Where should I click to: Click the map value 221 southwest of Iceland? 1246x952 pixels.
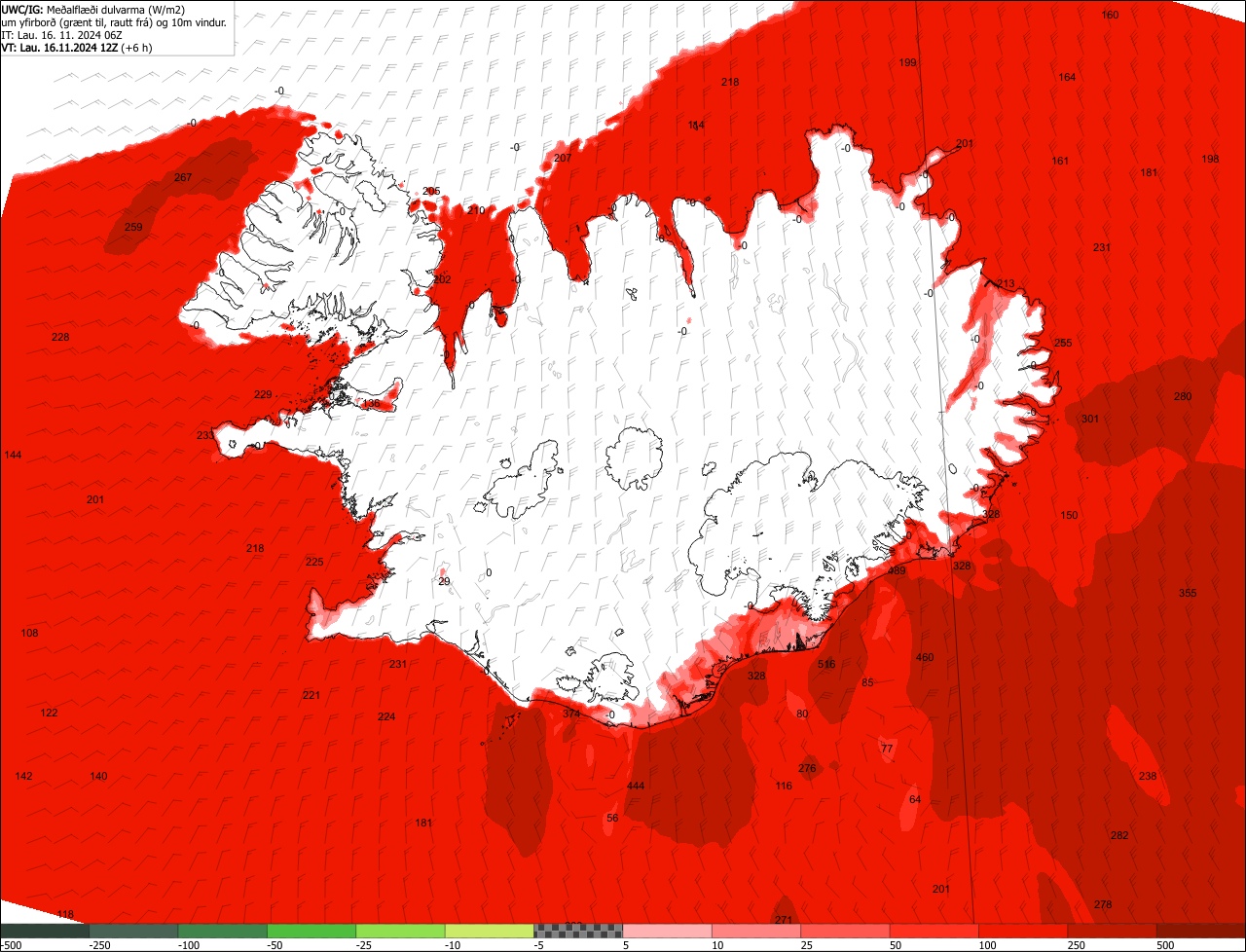pos(311,696)
